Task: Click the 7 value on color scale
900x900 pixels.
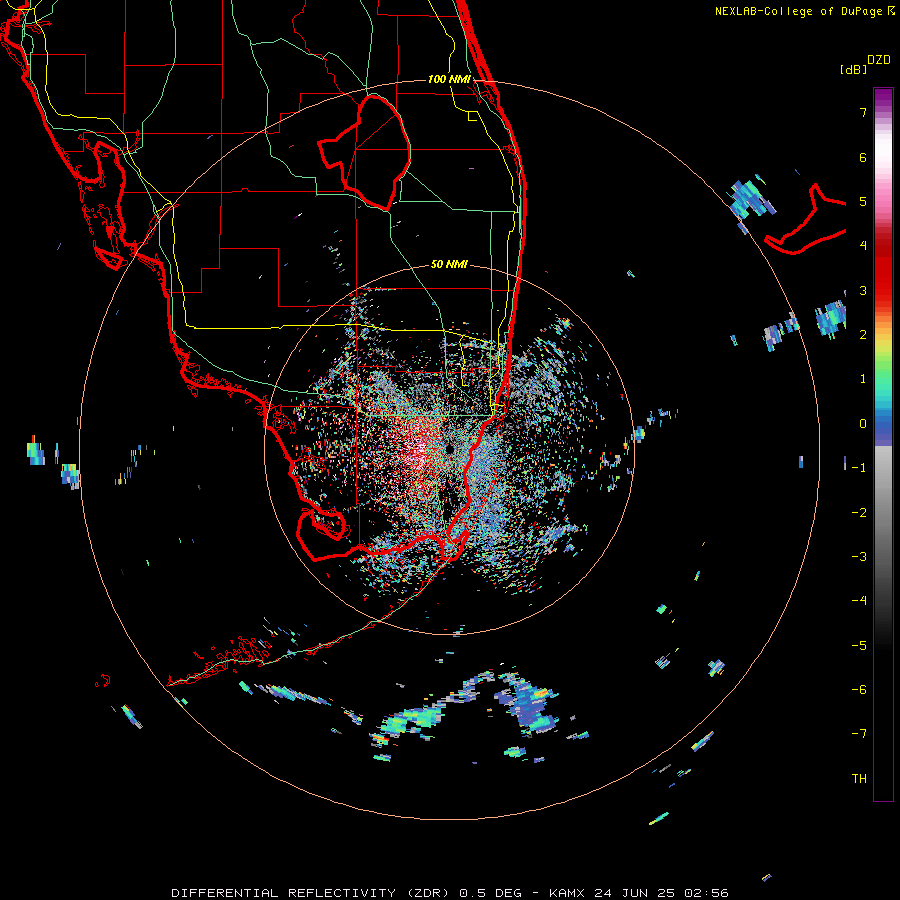Action: [x=863, y=112]
